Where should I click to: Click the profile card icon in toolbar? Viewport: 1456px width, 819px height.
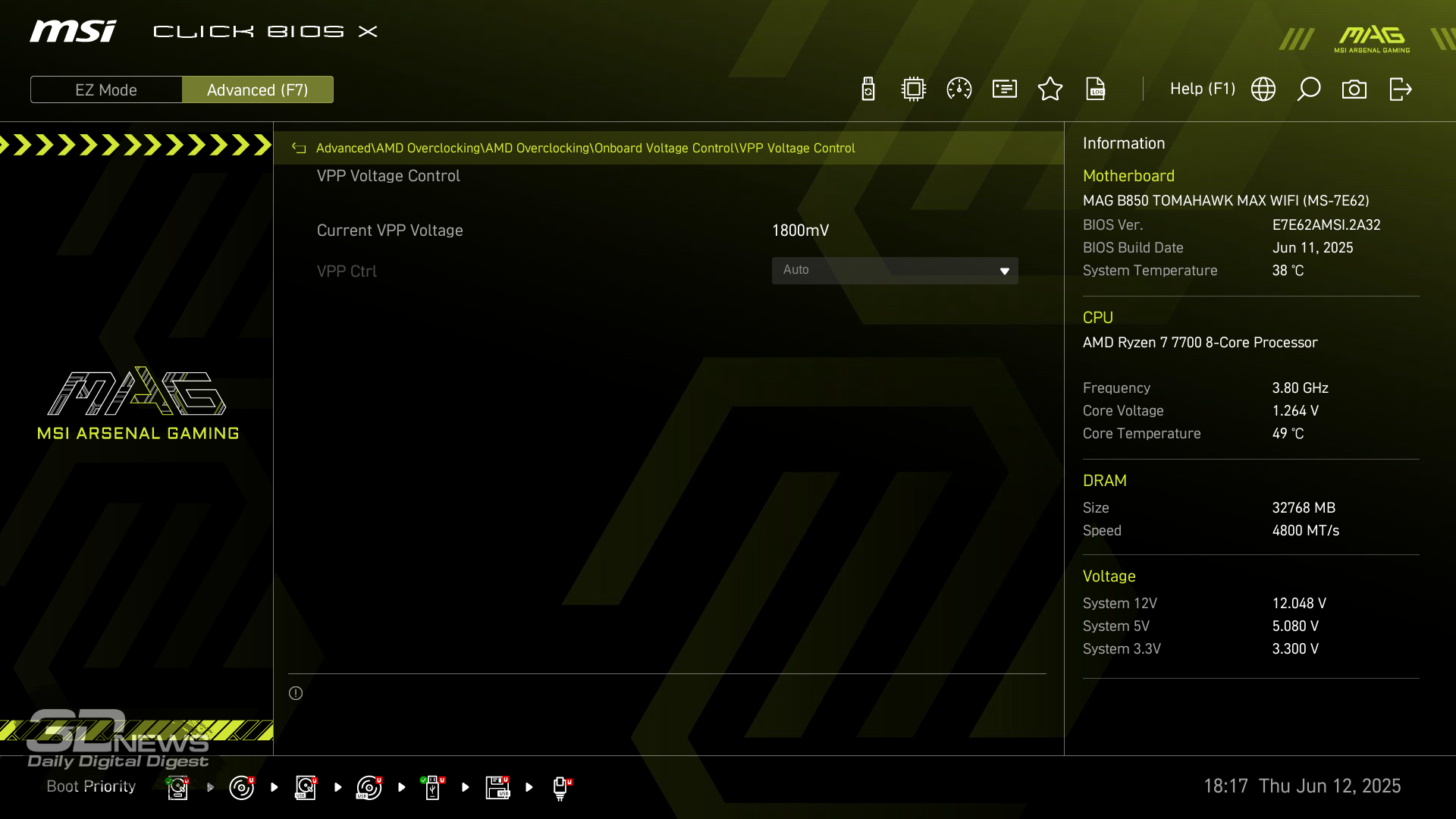[x=1005, y=89]
